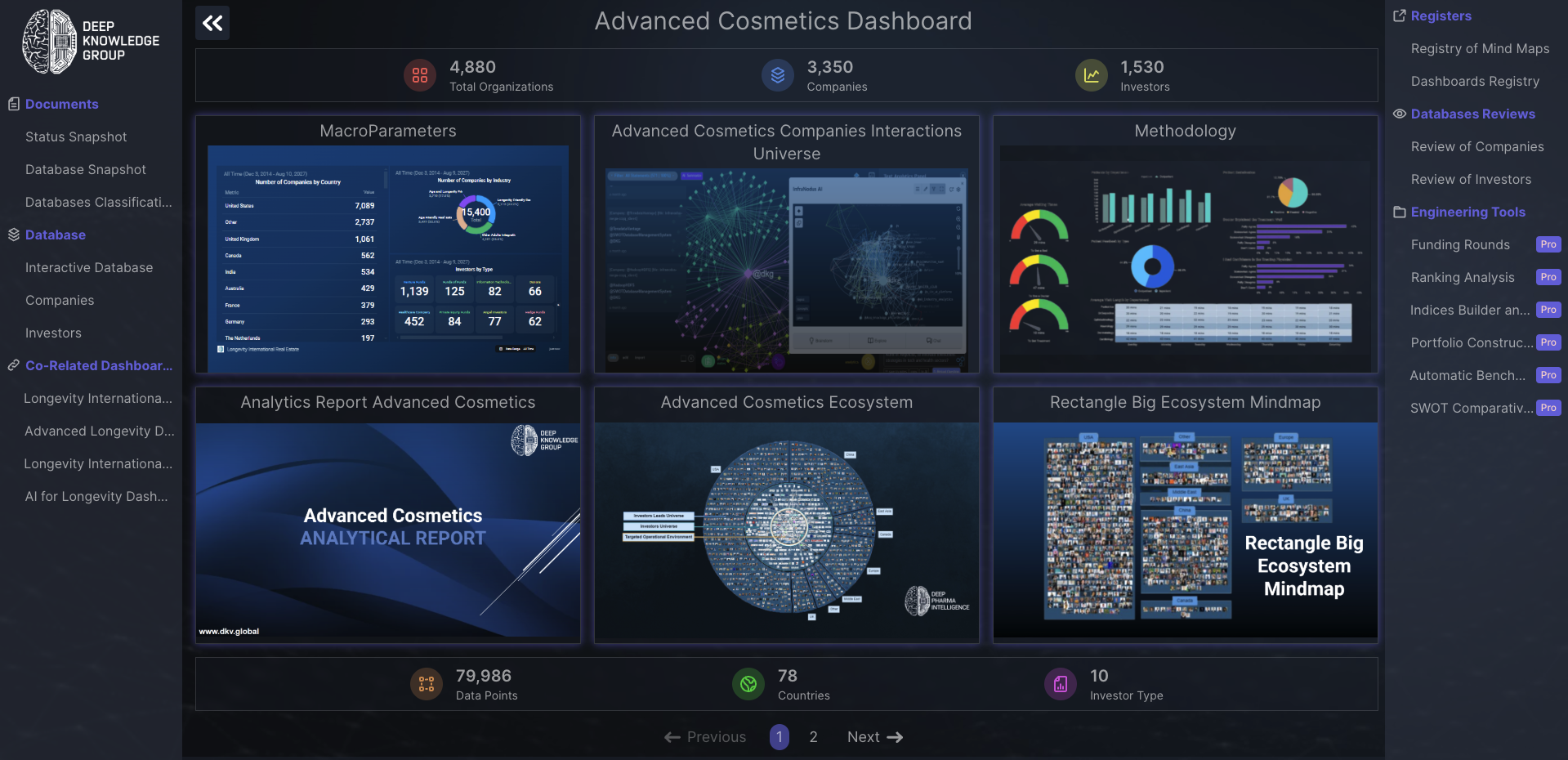Open Interactive Database menu item
Screen dimensions: 1568x760
(89, 268)
